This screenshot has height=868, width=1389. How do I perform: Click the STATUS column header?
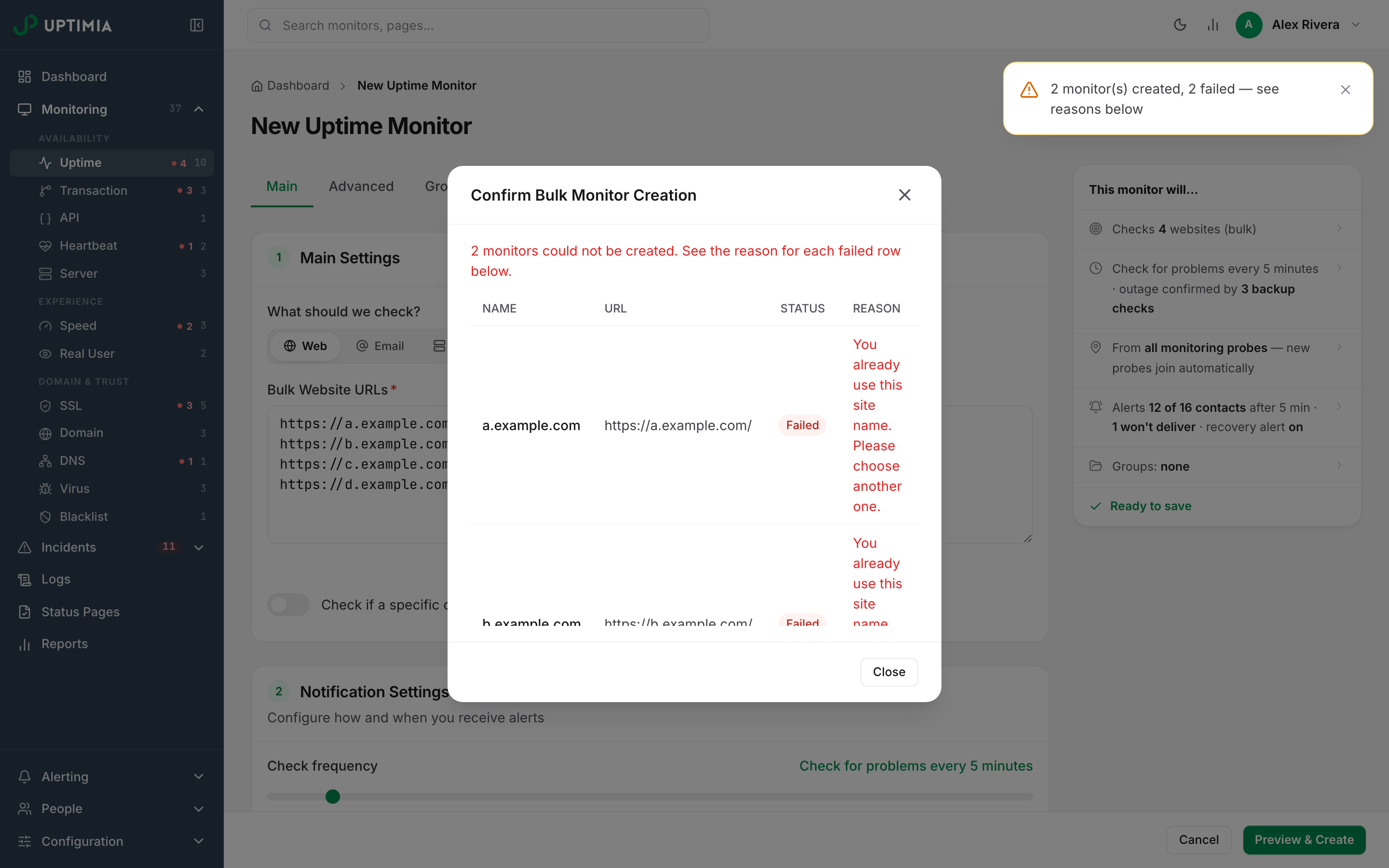(802, 309)
